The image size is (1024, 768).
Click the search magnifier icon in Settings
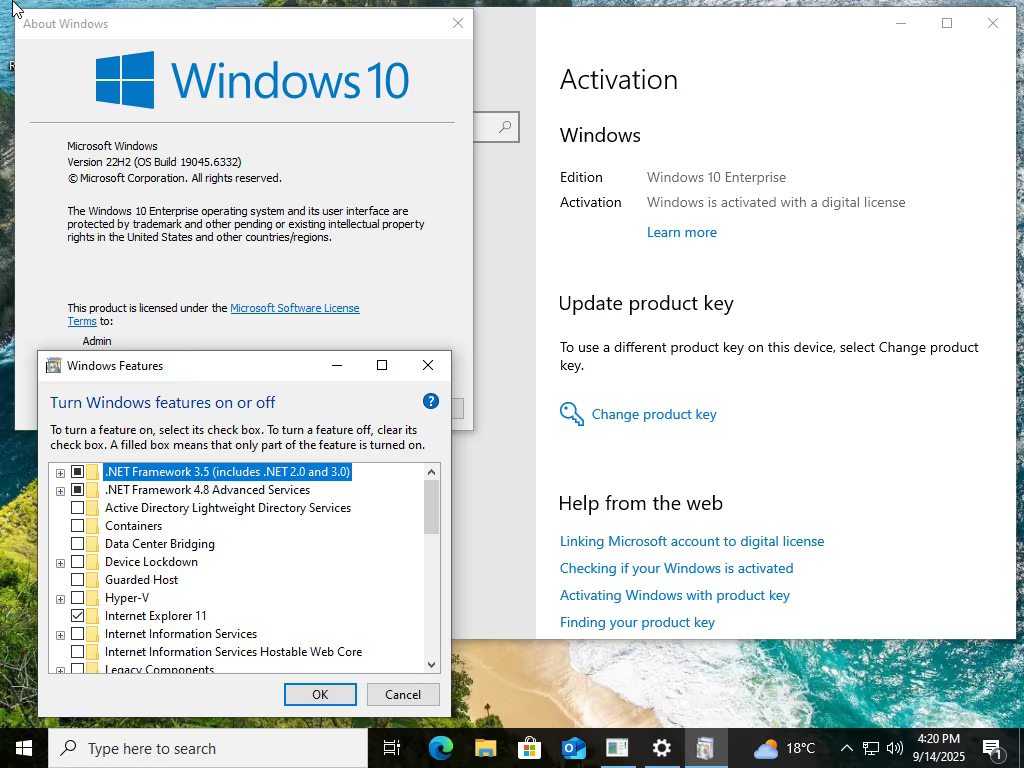tap(505, 127)
